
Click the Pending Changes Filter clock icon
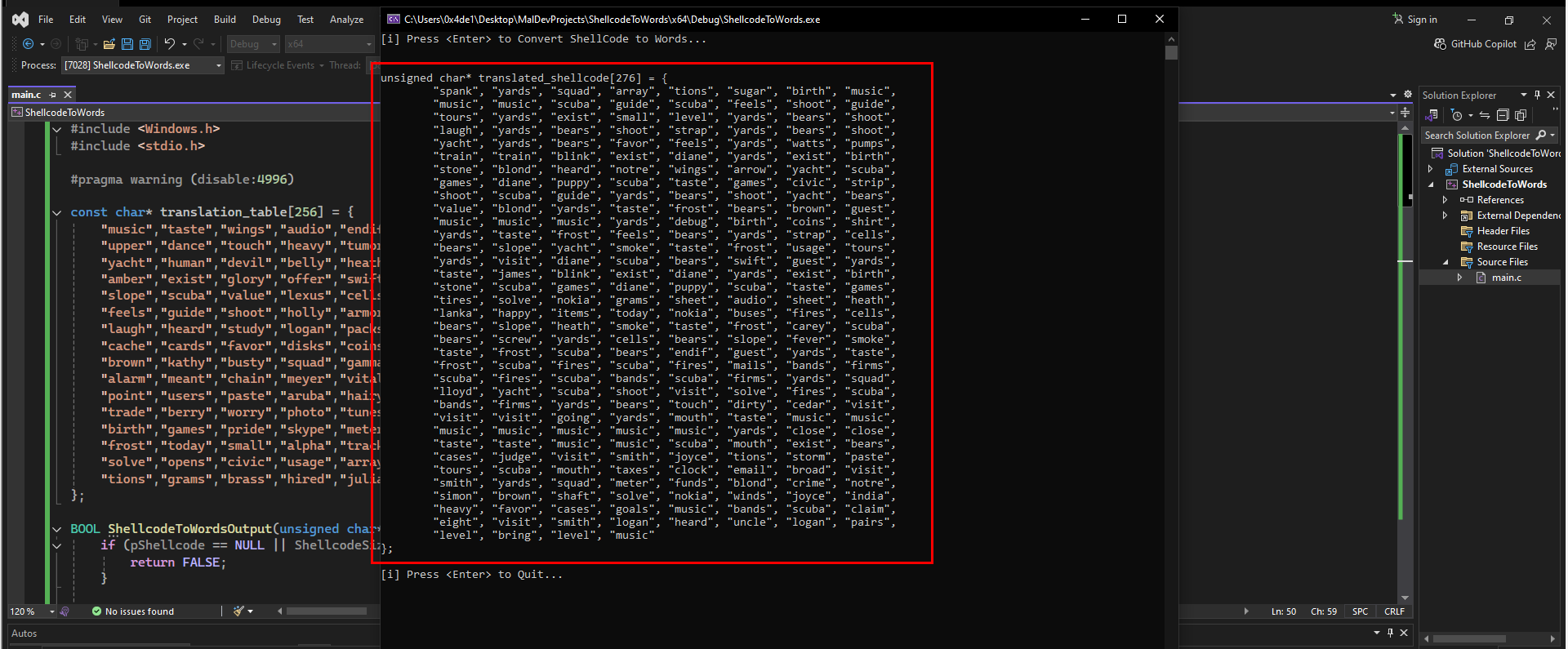point(1457,115)
